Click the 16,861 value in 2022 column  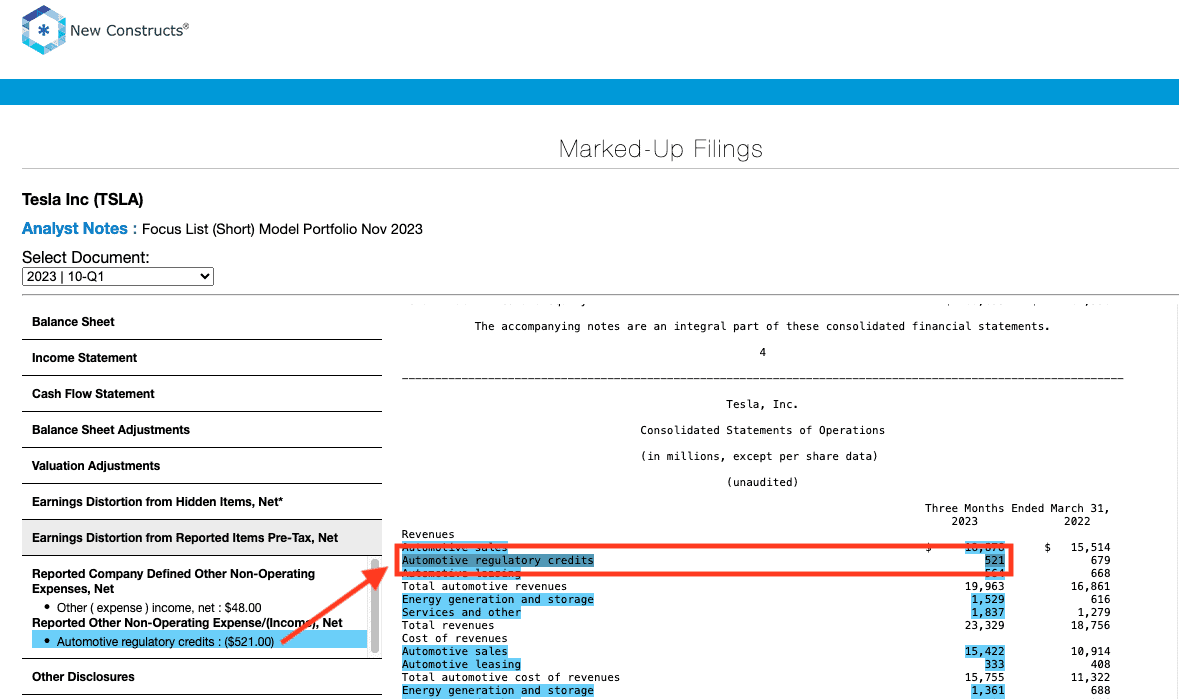point(1090,586)
